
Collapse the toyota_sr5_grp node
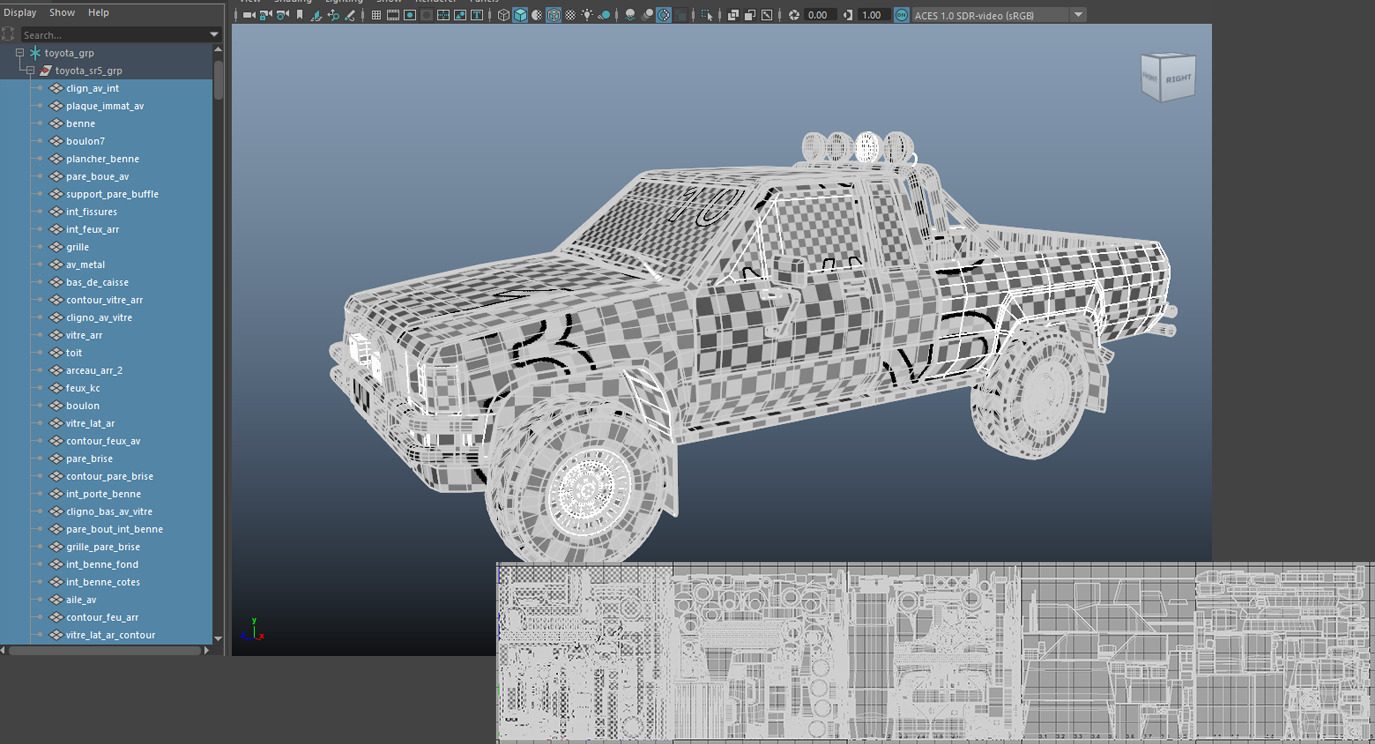click(30, 71)
